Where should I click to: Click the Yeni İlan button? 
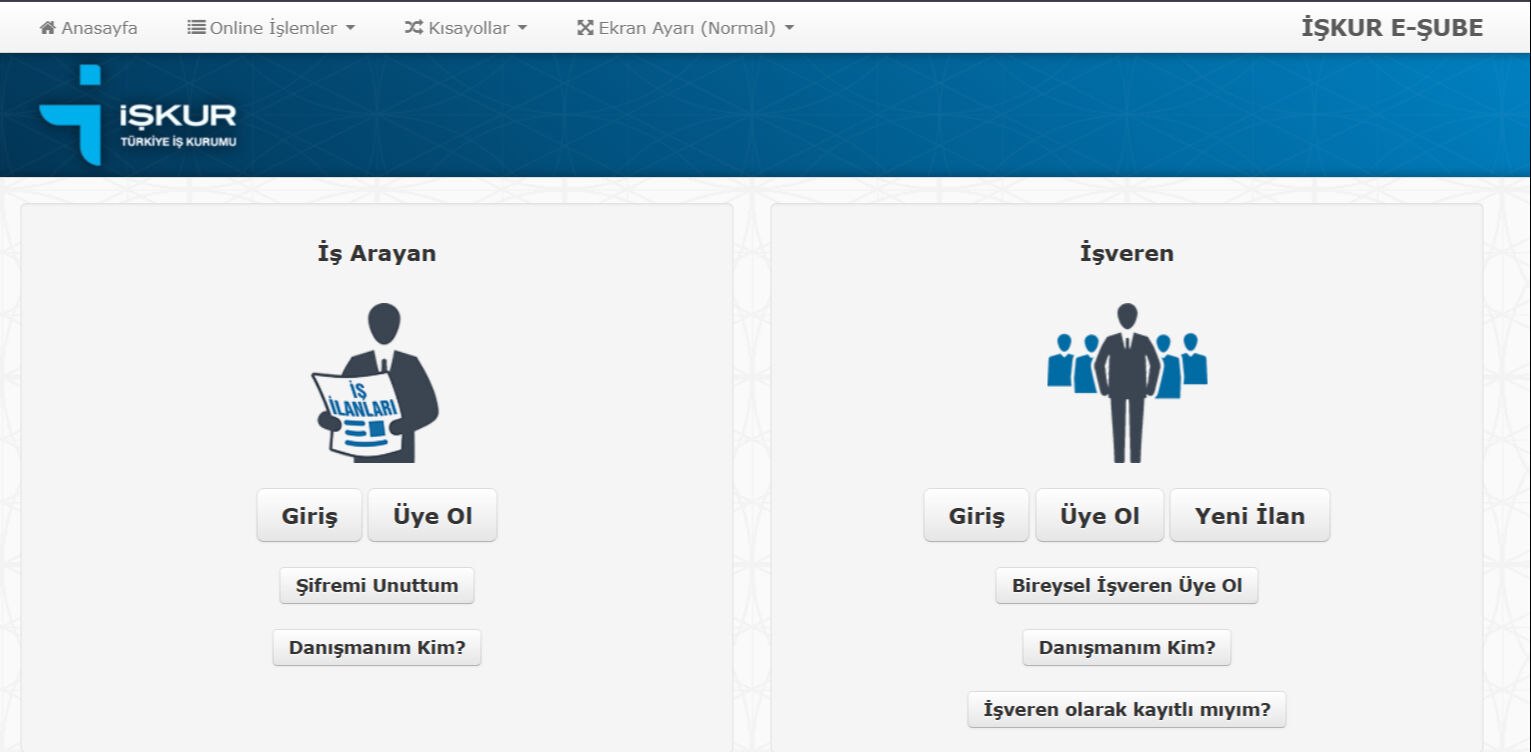pyautogui.click(x=1249, y=516)
